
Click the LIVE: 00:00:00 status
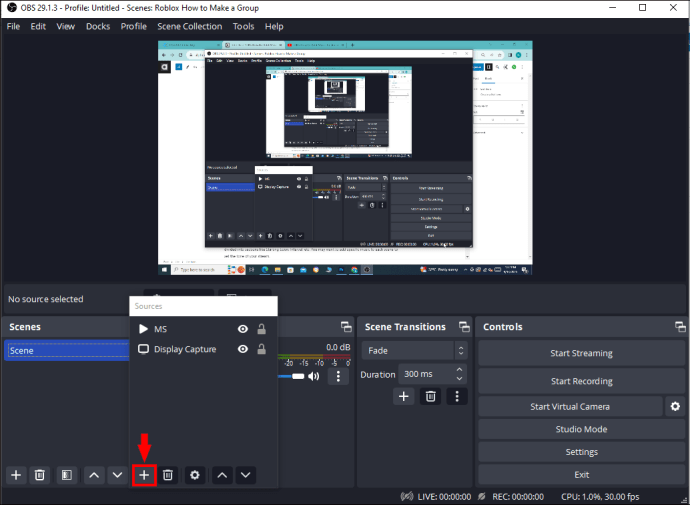444,497
